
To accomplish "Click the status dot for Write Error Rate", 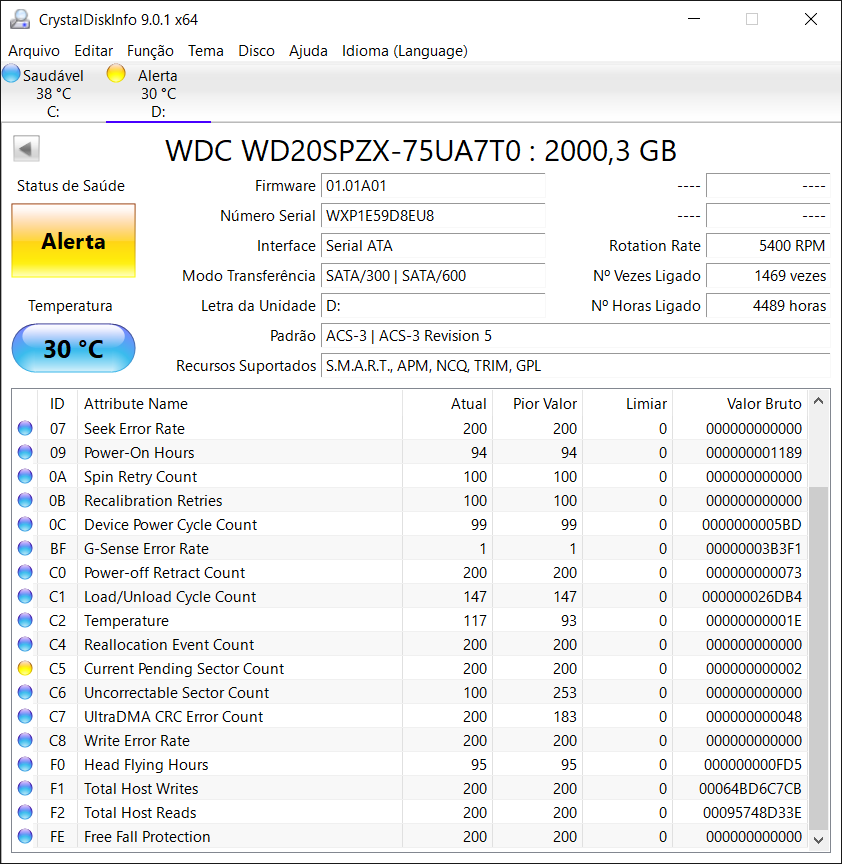I will [x=25, y=741].
